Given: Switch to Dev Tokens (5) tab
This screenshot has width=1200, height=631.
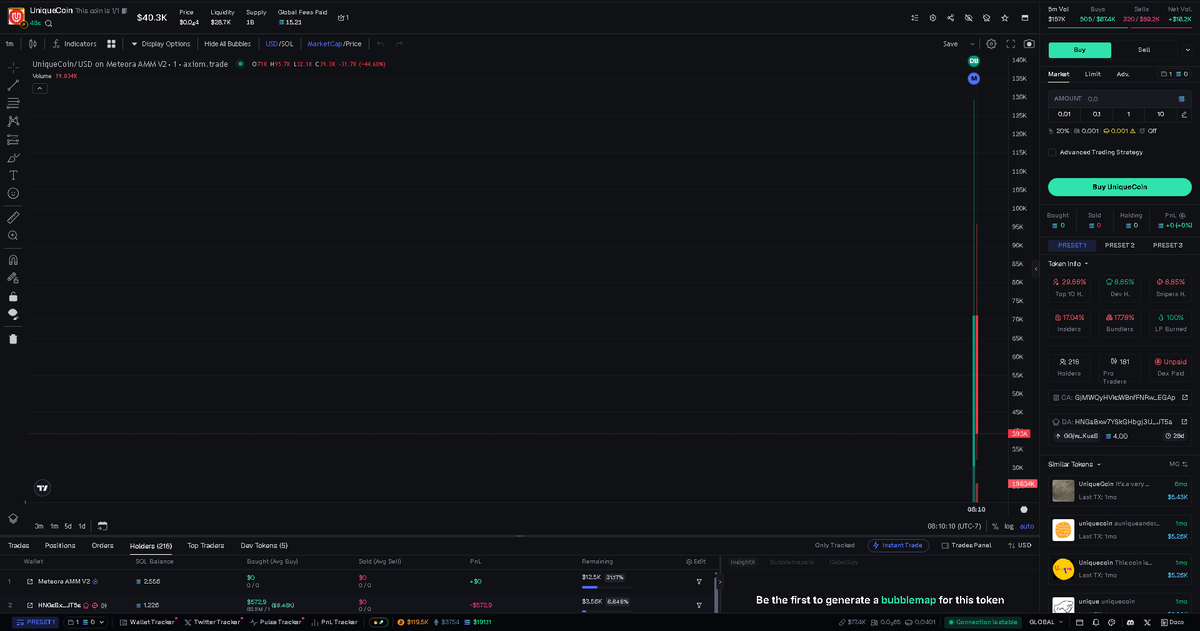Looking at the screenshot, I should [x=264, y=546].
